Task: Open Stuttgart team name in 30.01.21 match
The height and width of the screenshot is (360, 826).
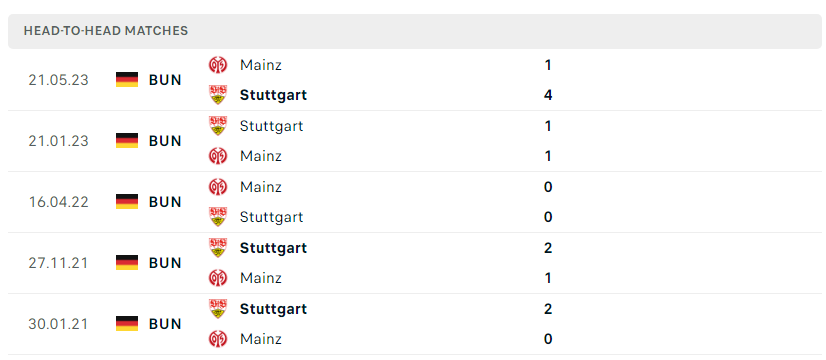Action: (273, 309)
